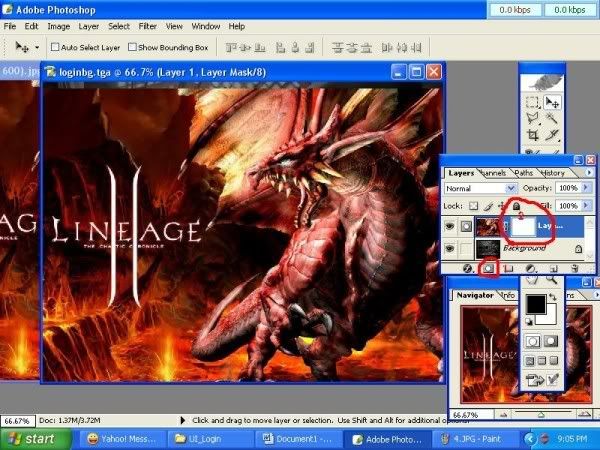Switch to the History tab
Viewport: 600px width, 450px height.
(x=553, y=173)
